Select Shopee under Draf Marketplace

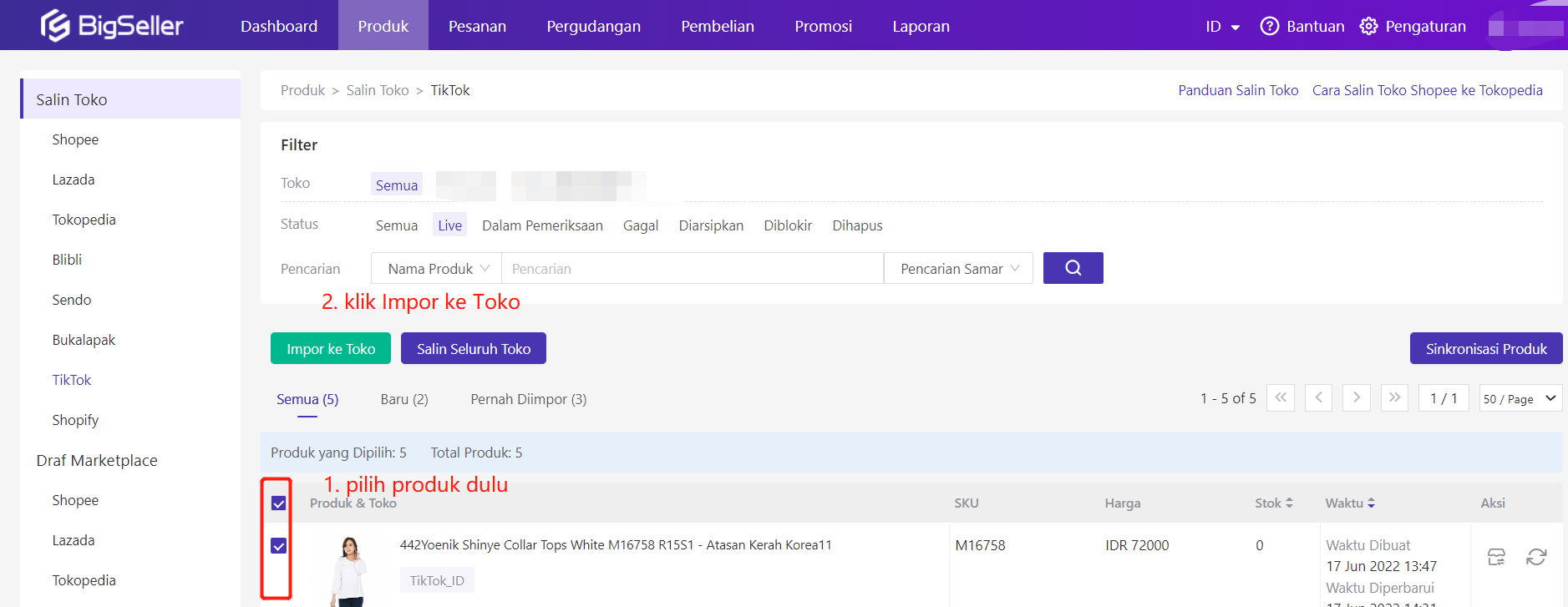pyautogui.click(x=75, y=500)
